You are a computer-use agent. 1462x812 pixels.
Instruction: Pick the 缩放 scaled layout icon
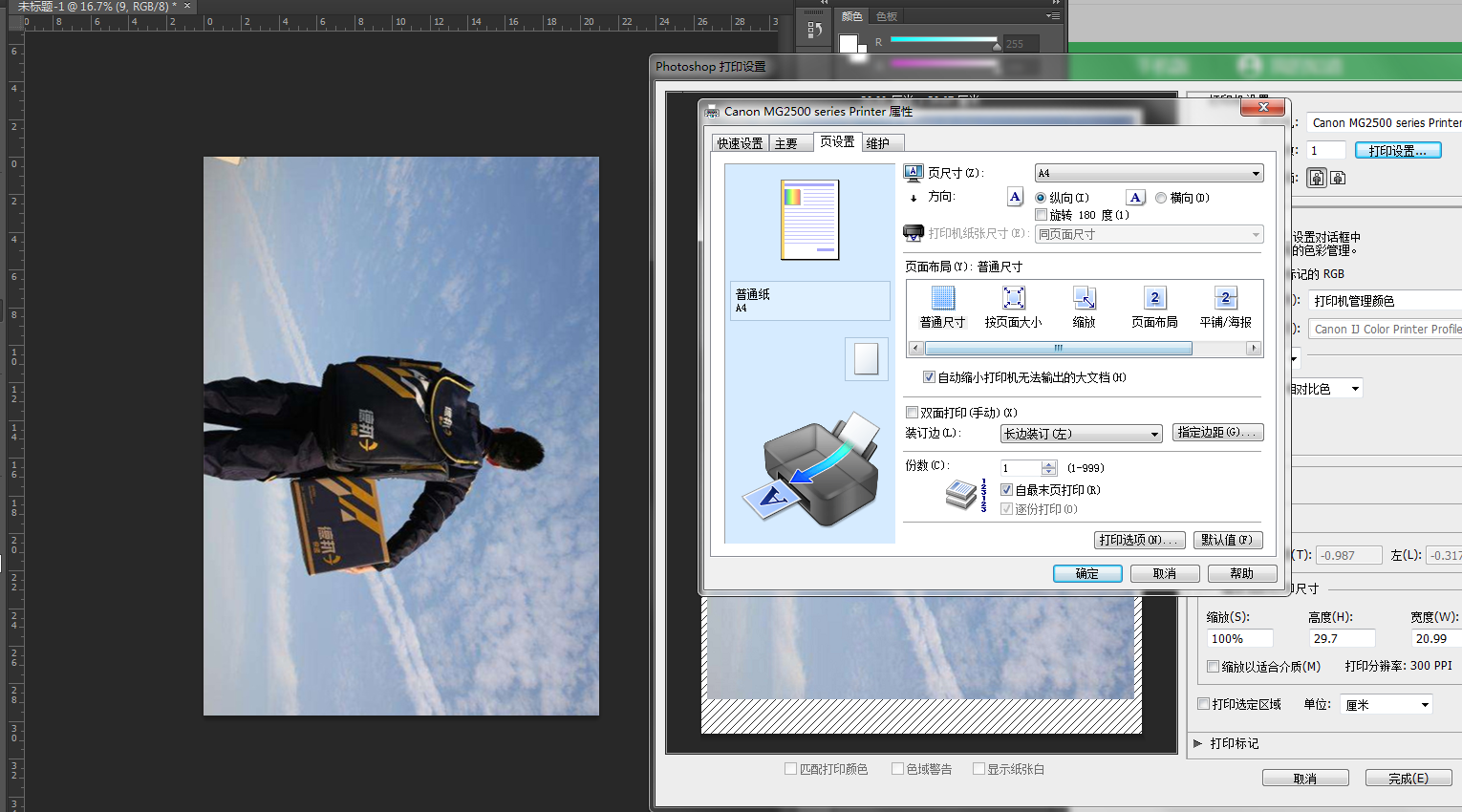1084,298
